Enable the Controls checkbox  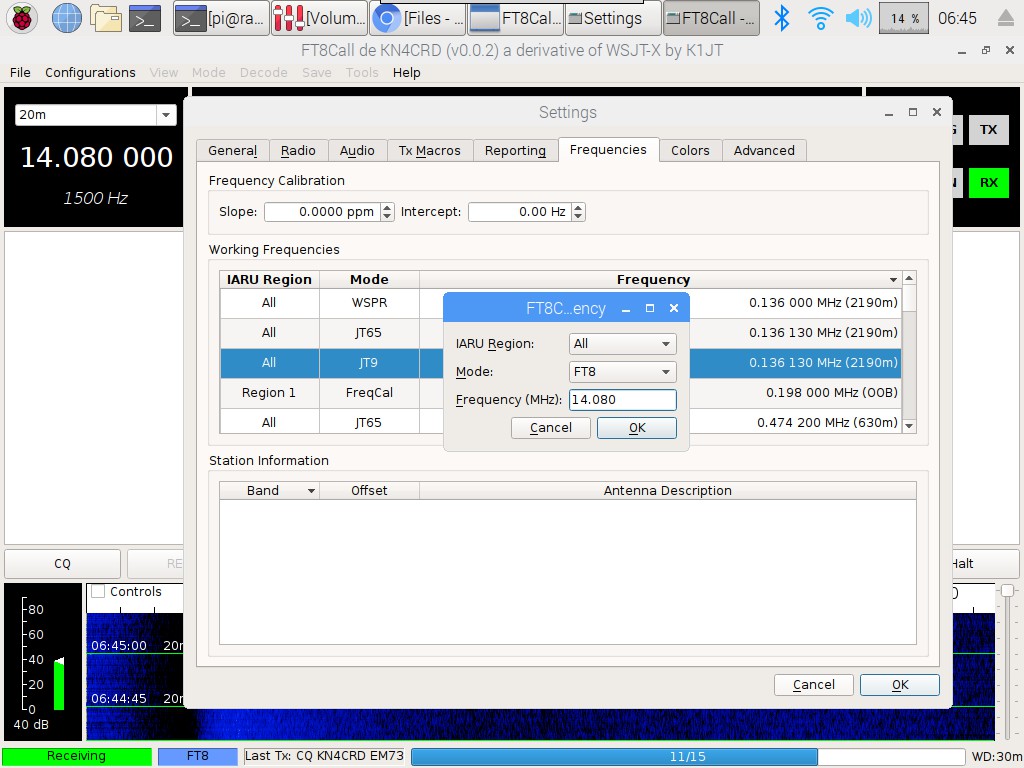pos(98,592)
